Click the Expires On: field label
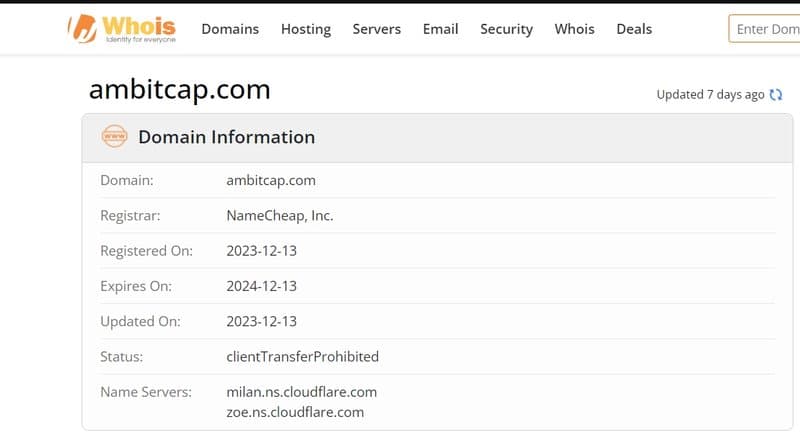This screenshot has height=440, width=800. tap(136, 286)
